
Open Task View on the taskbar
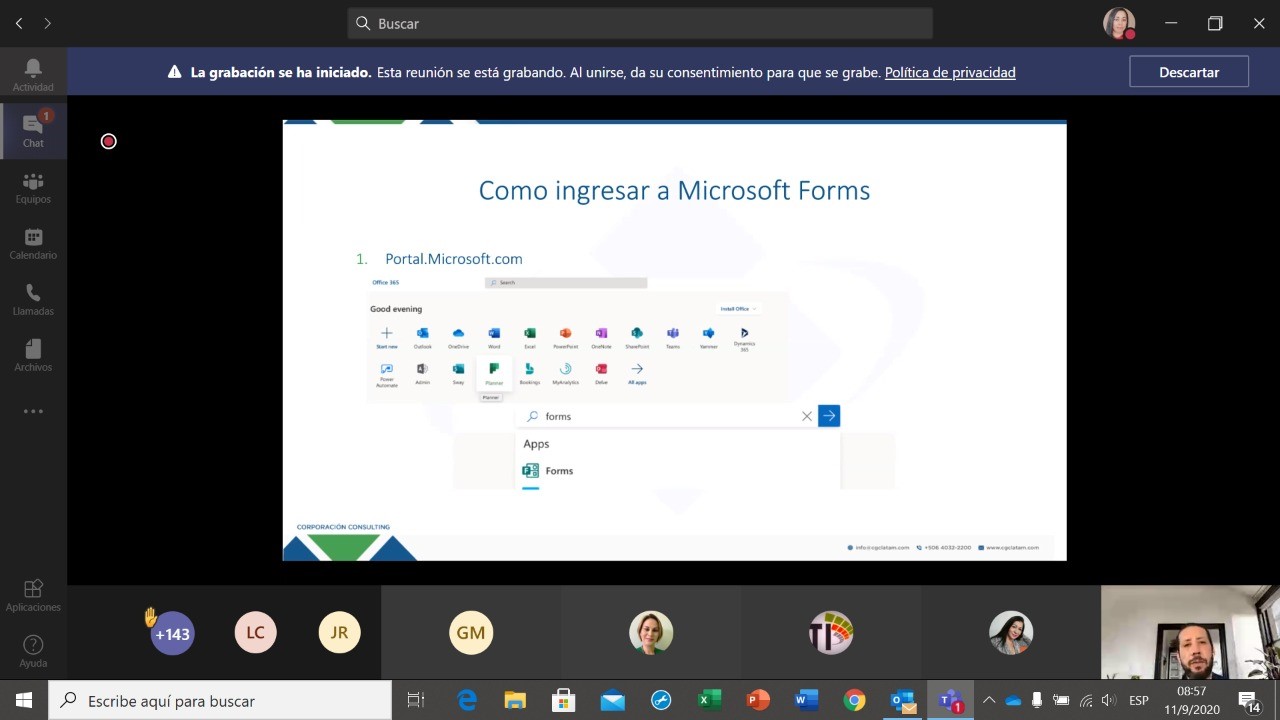pyautogui.click(x=416, y=701)
